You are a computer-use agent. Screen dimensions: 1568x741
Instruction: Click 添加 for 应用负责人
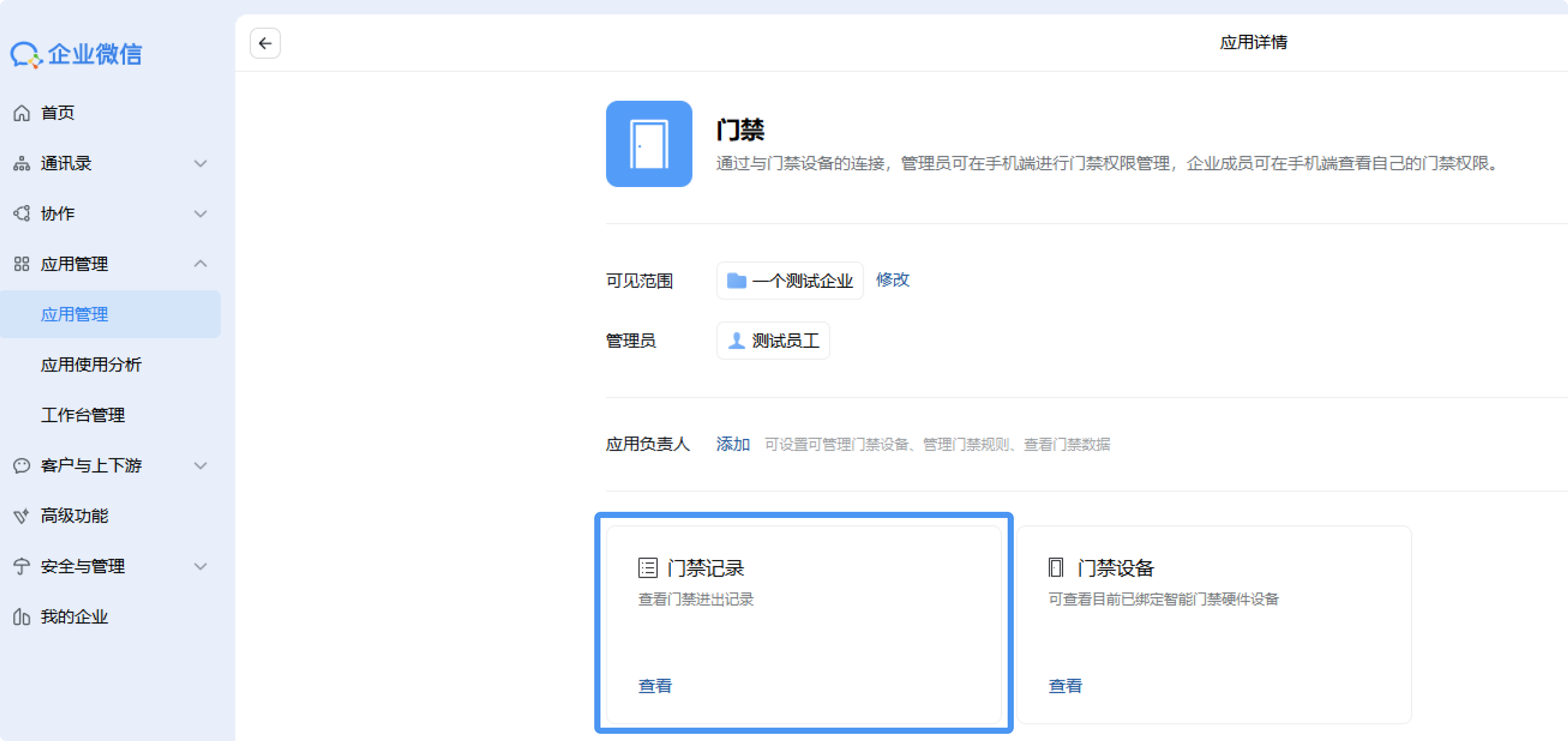coord(732,444)
